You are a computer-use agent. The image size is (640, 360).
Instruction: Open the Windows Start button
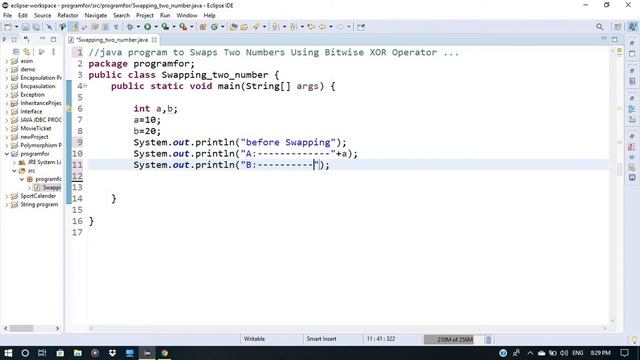click(x=8, y=353)
